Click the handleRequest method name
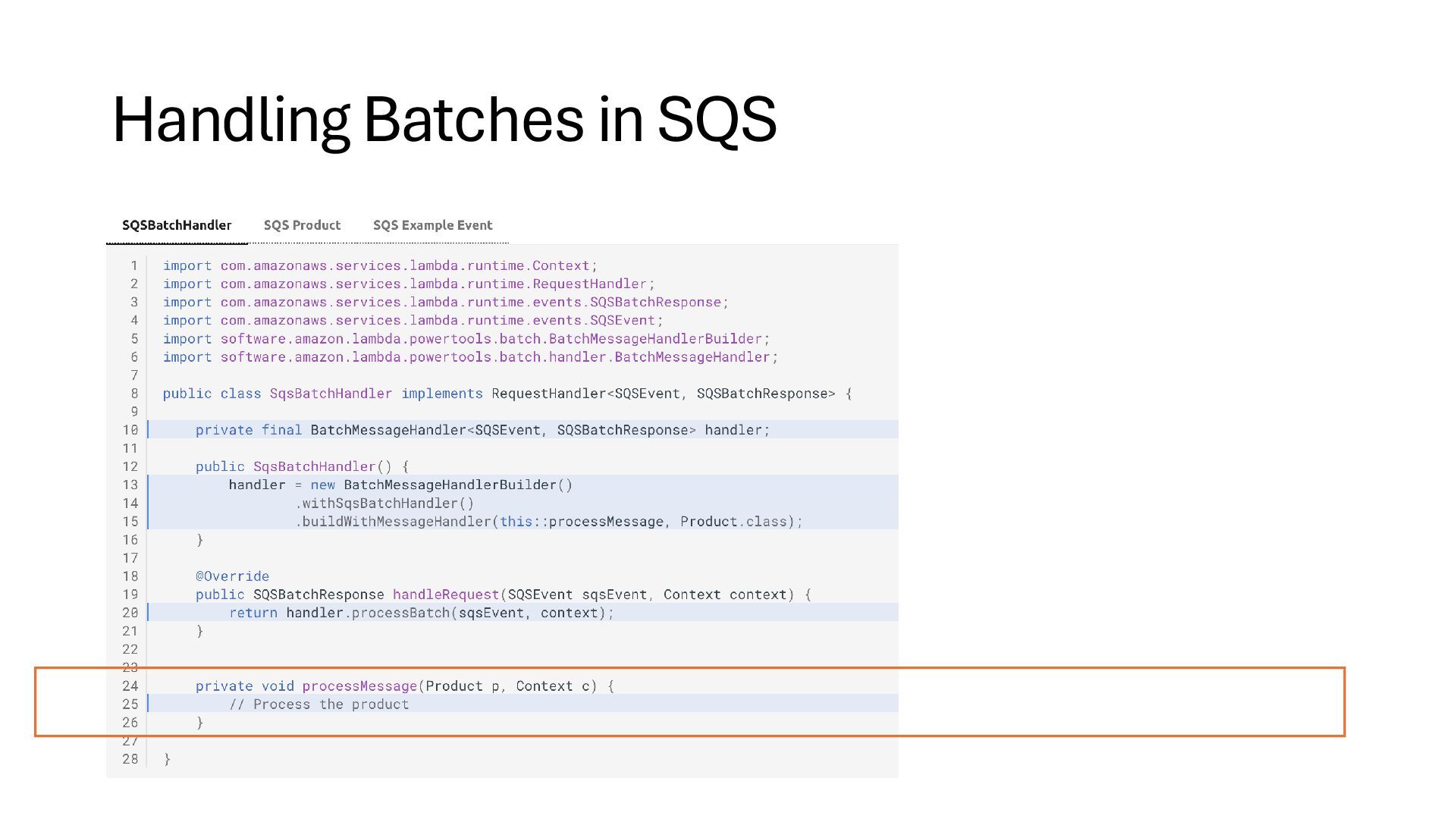The height and width of the screenshot is (819, 1456). point(446,595)
